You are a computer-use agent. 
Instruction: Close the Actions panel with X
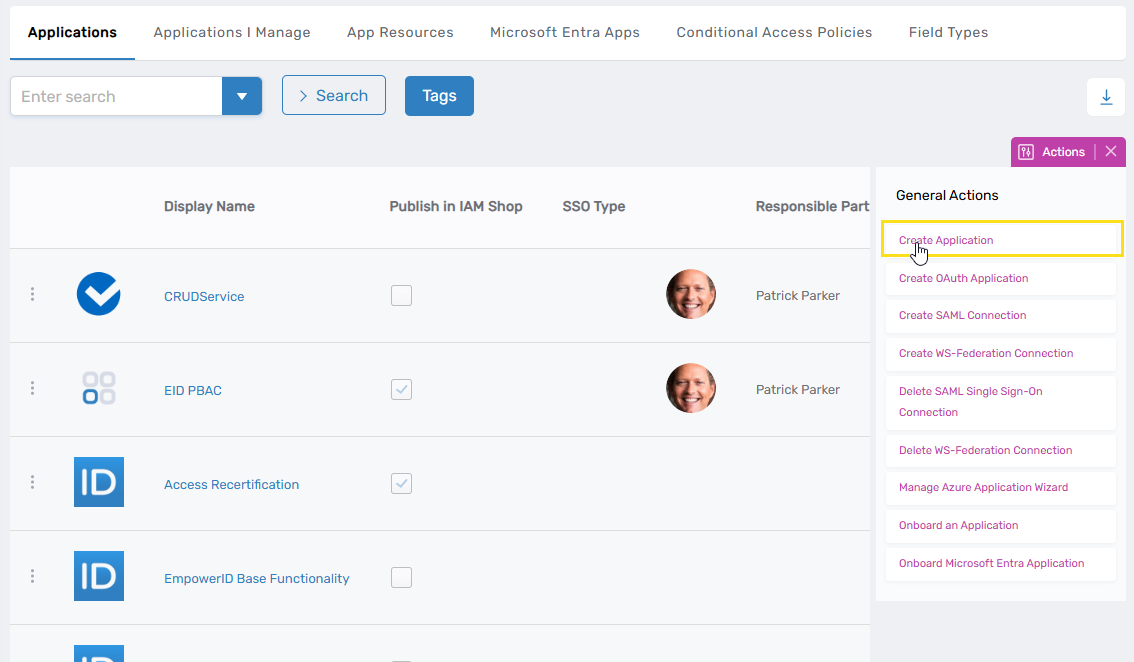(x=1111, y=152)
